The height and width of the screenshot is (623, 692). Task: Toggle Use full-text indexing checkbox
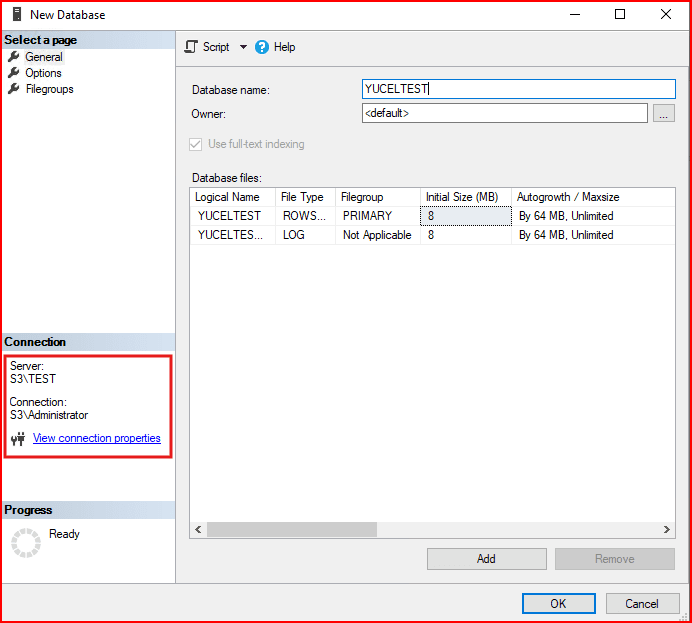tap(196, 144)
